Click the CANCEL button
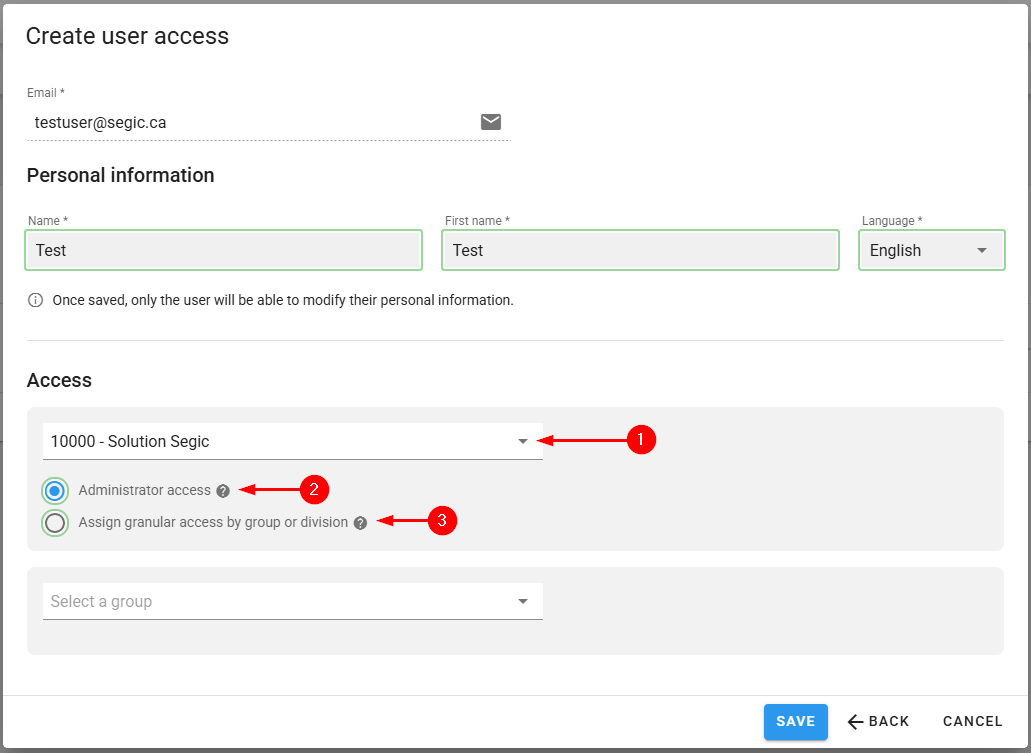The image size is (1031, 753). [972, 722]
